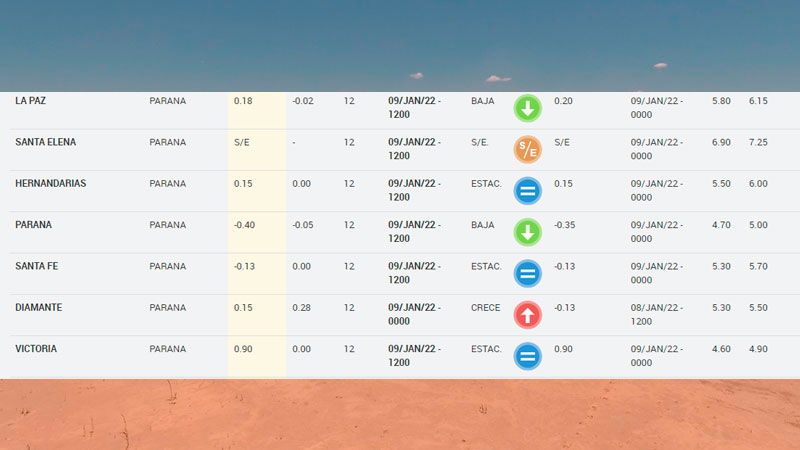
Task: Open the HERNANDARIAS station row
Action: click(x=50, y=184)
